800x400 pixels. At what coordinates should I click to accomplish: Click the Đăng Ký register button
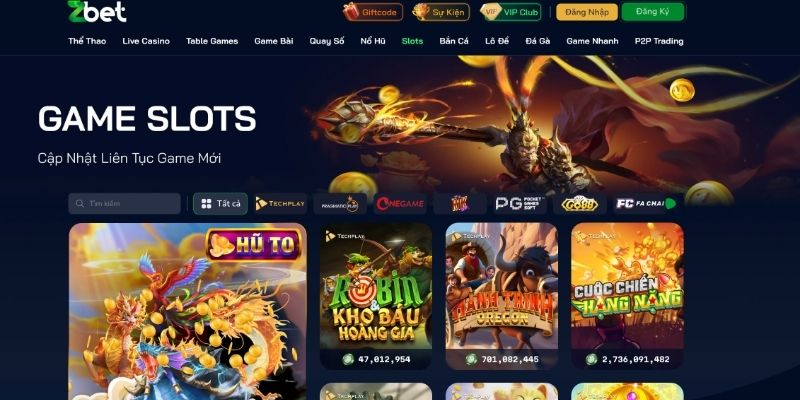[653, 12]
